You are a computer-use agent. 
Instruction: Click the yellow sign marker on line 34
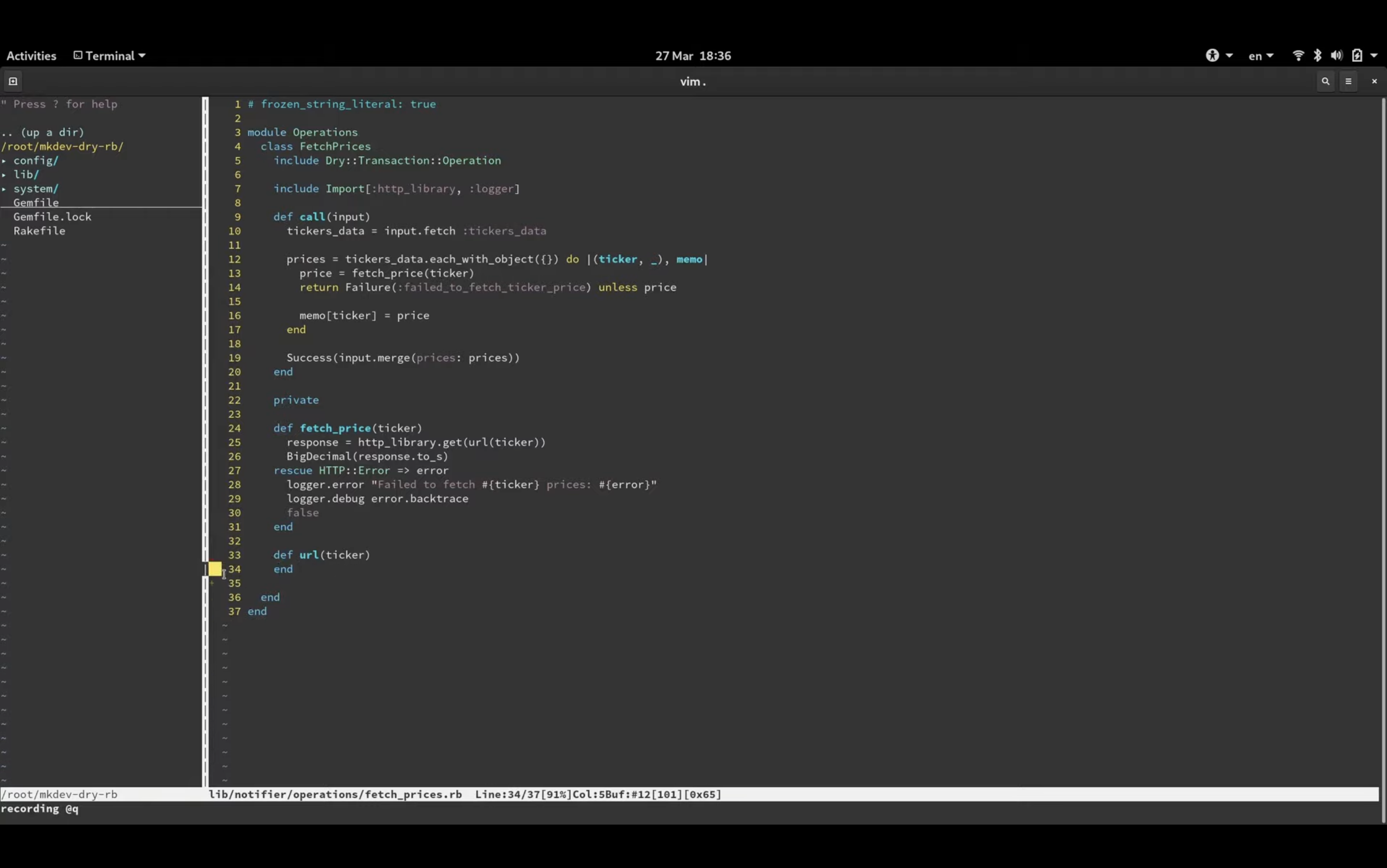click(x=215, y=569)
